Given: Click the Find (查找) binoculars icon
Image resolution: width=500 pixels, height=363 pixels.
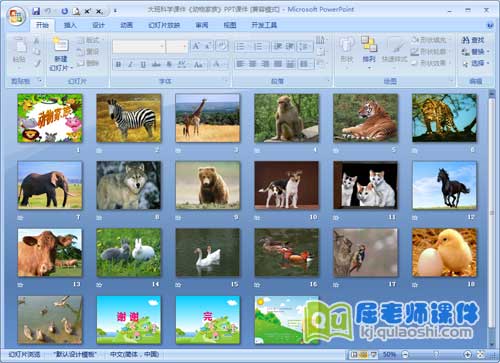Looking at the screenshot, I should click(465, 40).
